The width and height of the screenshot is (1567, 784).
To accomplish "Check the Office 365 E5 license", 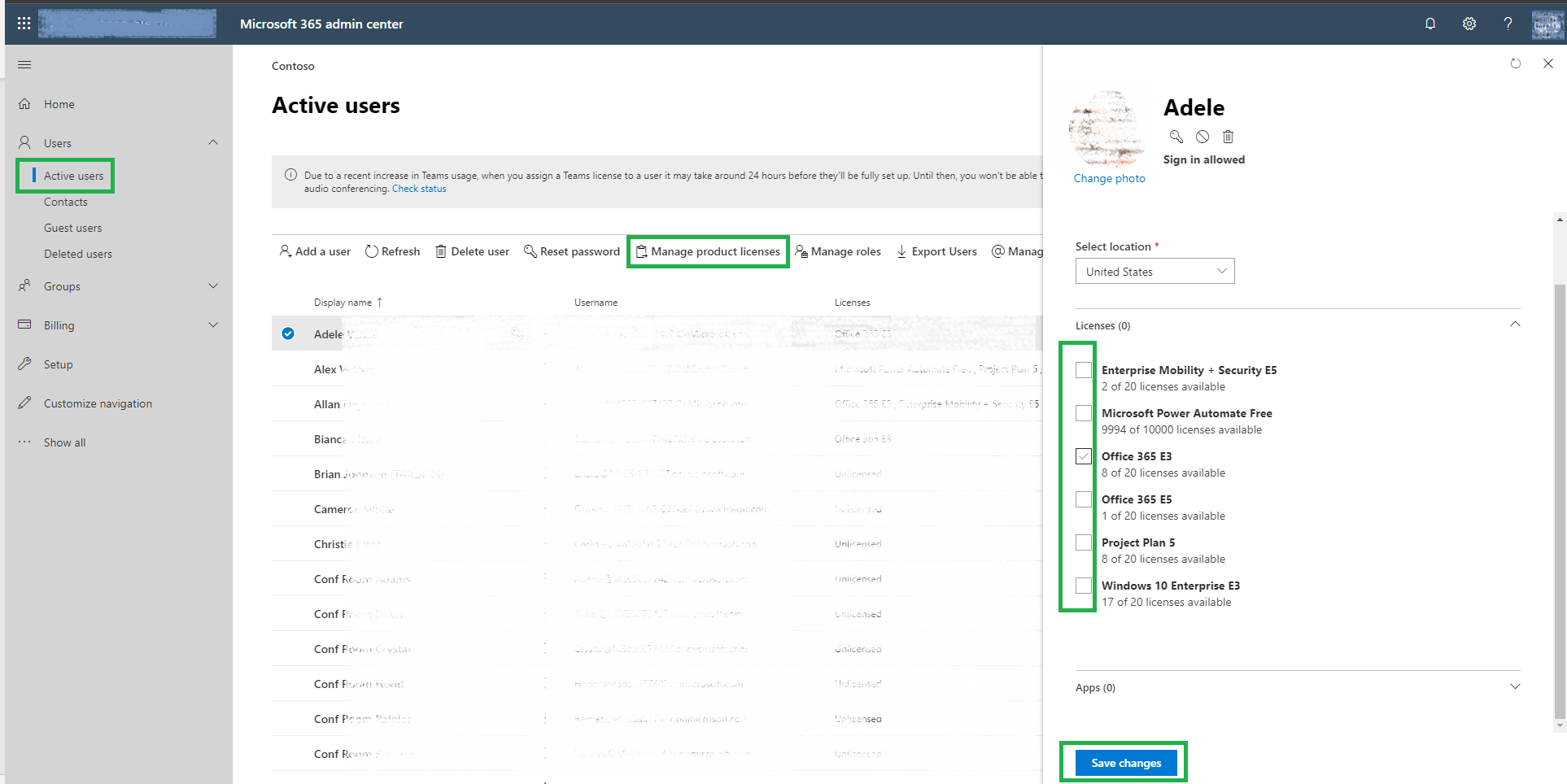I will click(1084, 499).
